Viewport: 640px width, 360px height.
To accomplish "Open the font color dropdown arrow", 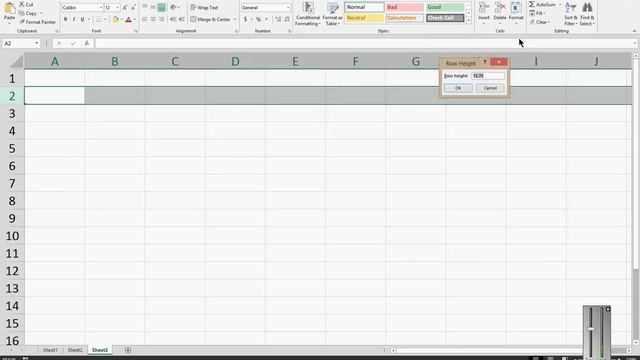I will (x=135, y=19).
